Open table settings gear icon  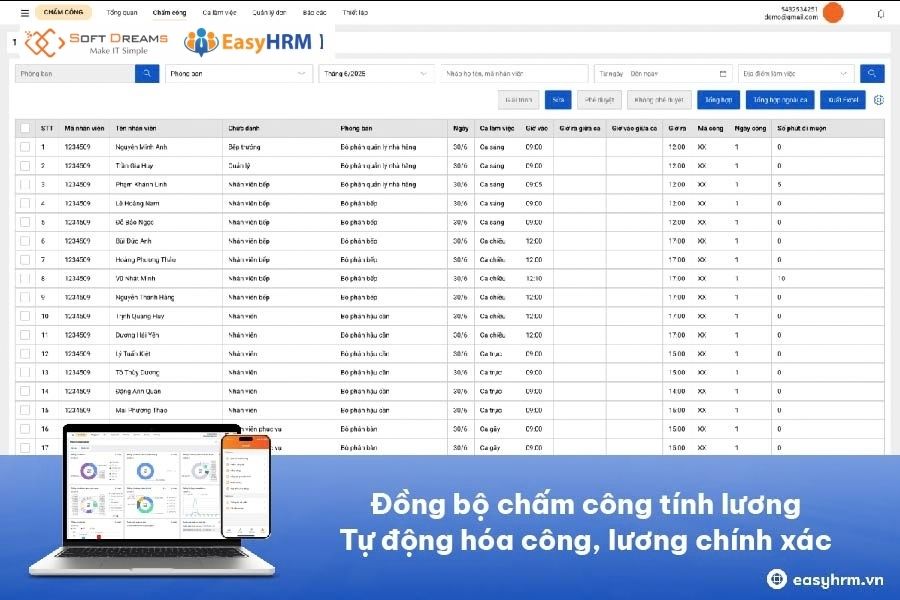879,100
